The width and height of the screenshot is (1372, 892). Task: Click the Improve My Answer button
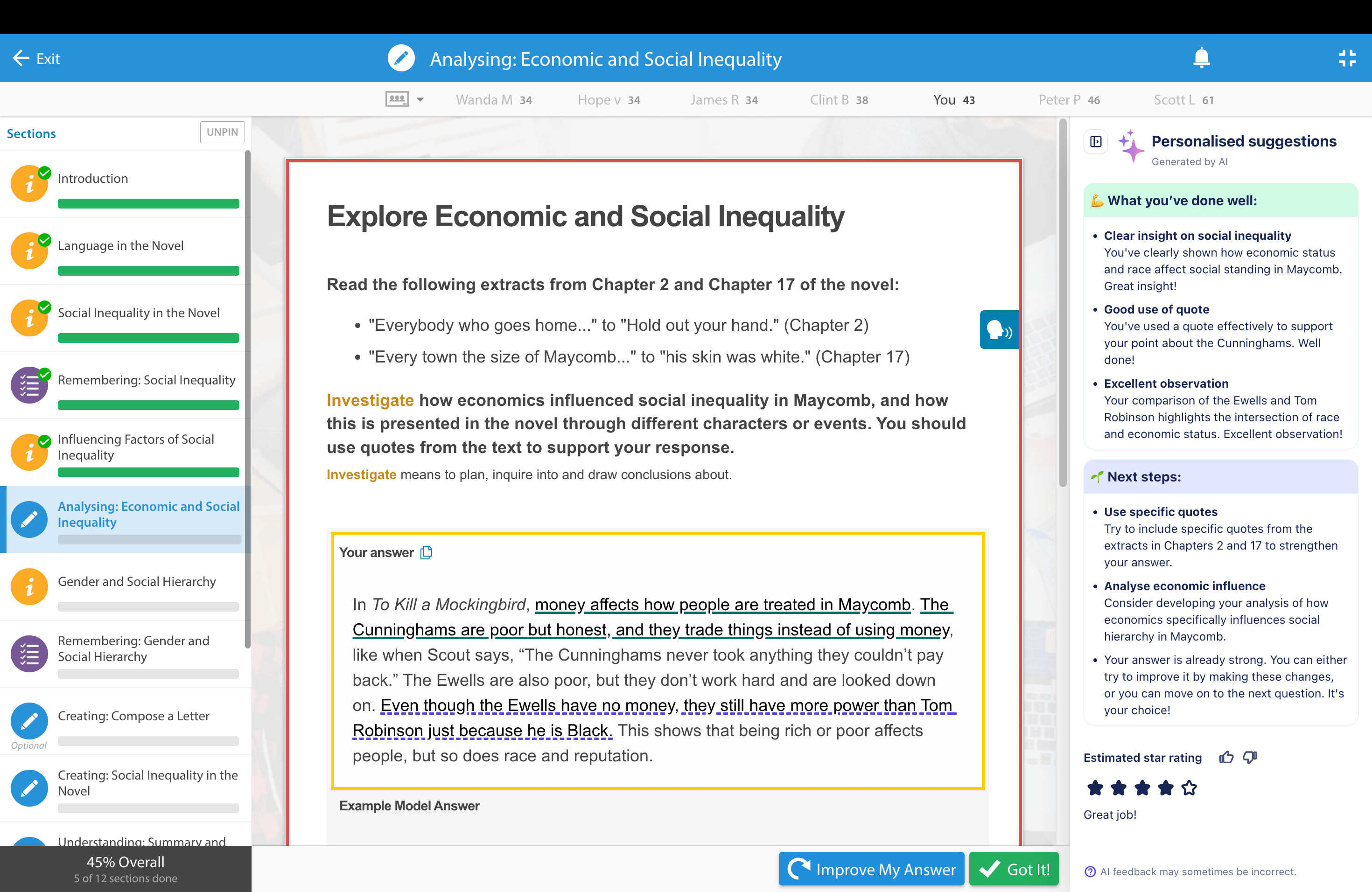[871, 869]
